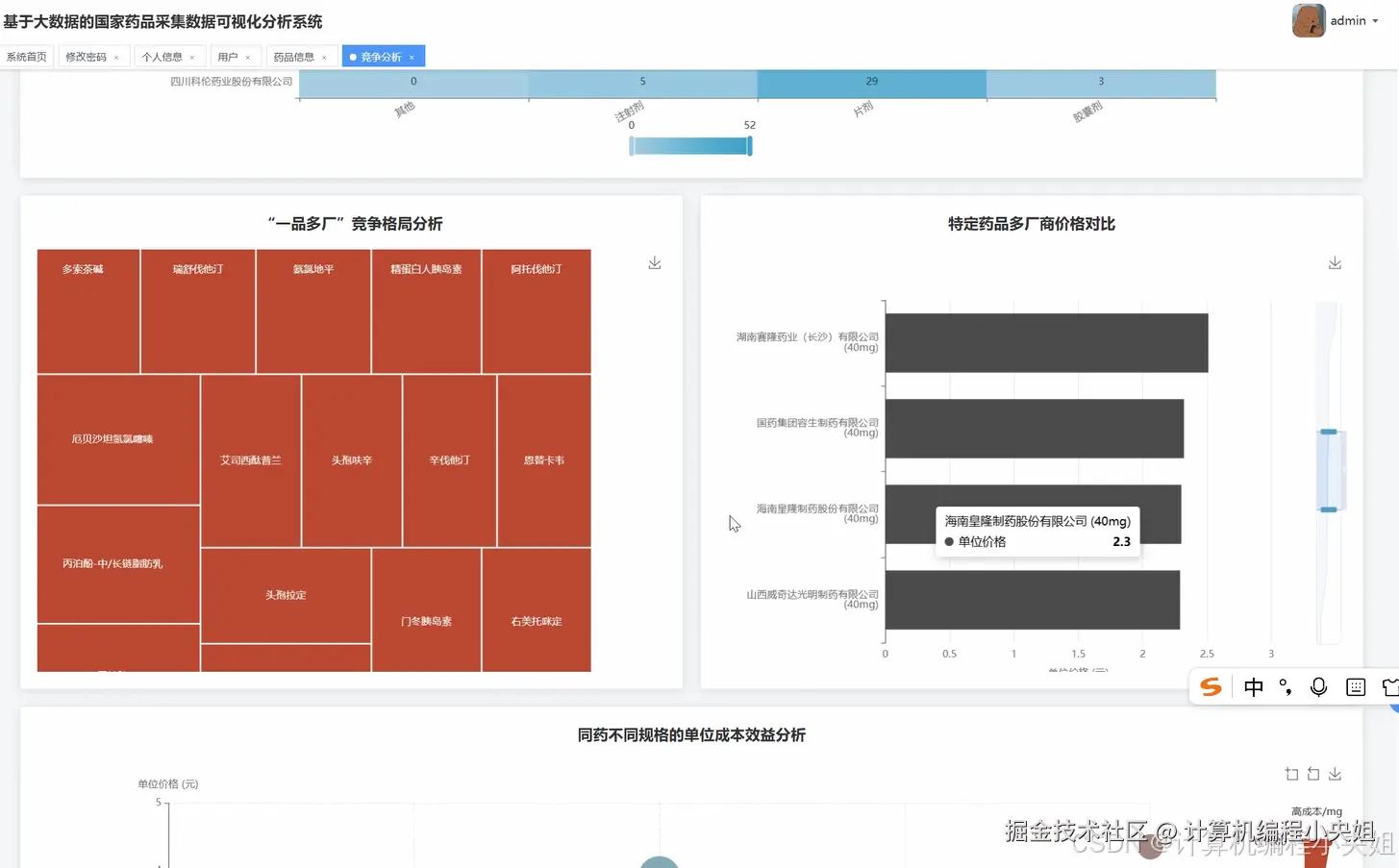Download the 单位成本效益分析 chart image
Image resolution: width=1399 pixels, height=868 pixels.
coord(1335,774)
